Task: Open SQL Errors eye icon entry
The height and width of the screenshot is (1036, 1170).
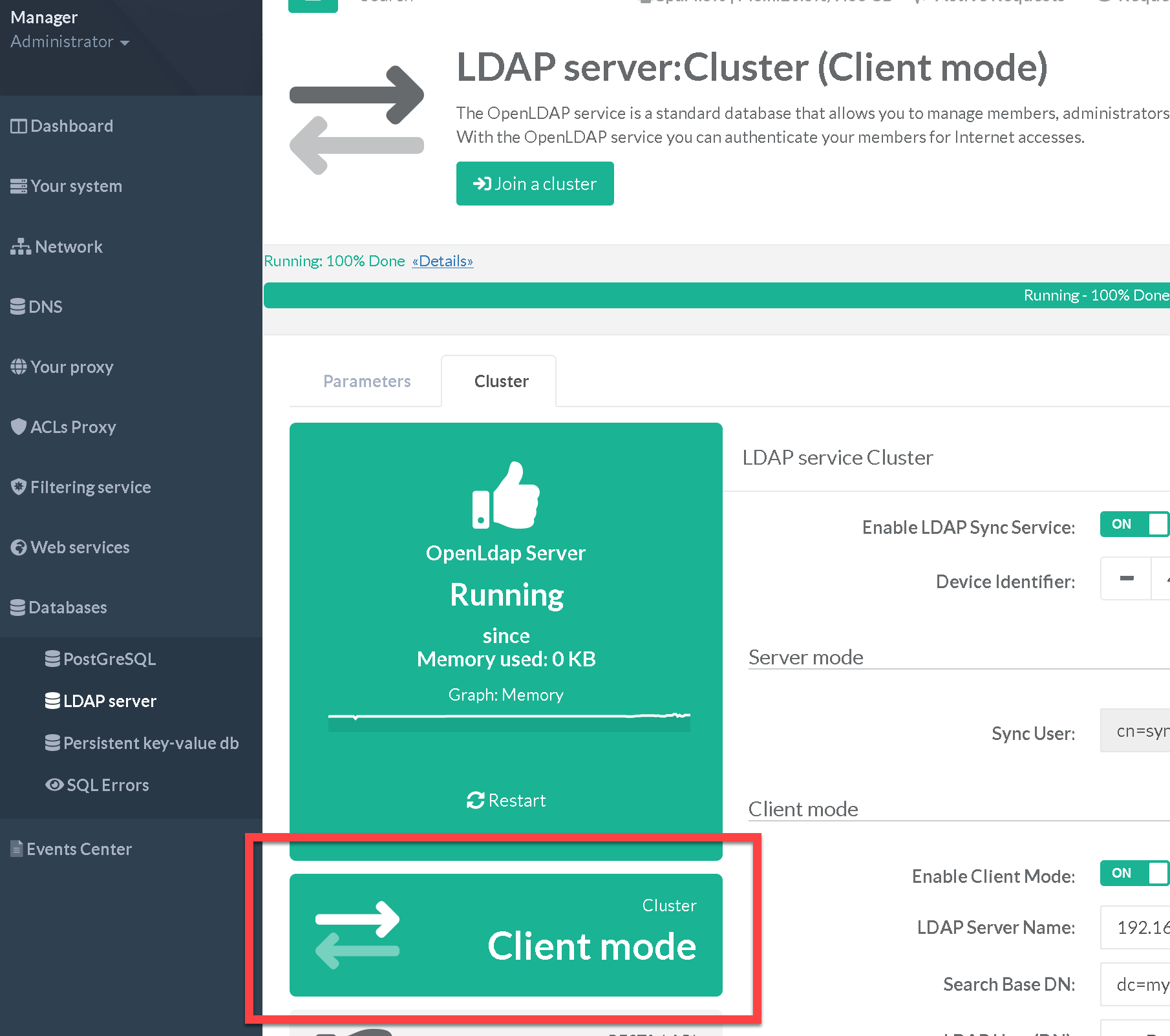Action: point(54,785)
